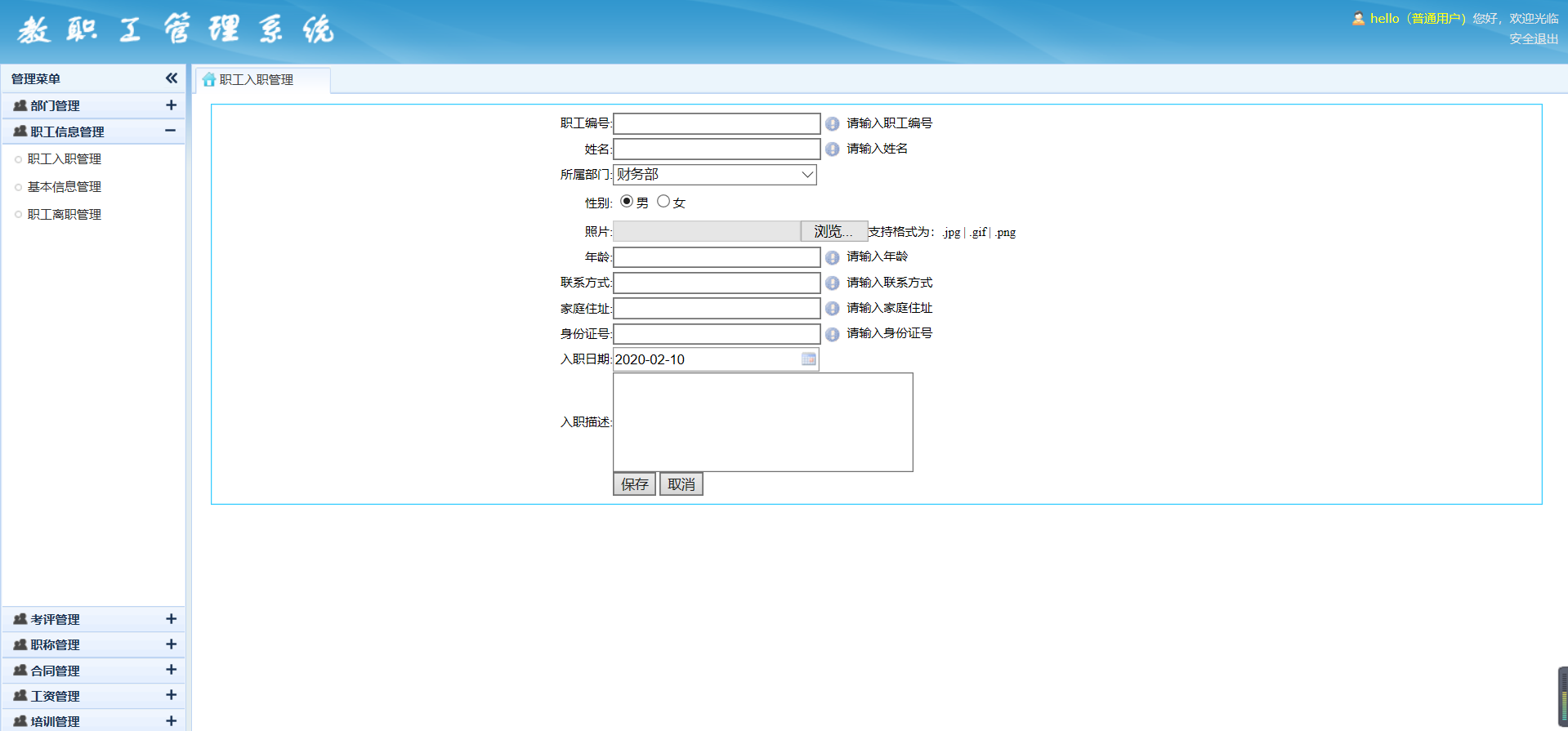Screen dimensions: 1568x731
Task: Click info icon beside 身份证号 hint
Action: coord(832,334)
